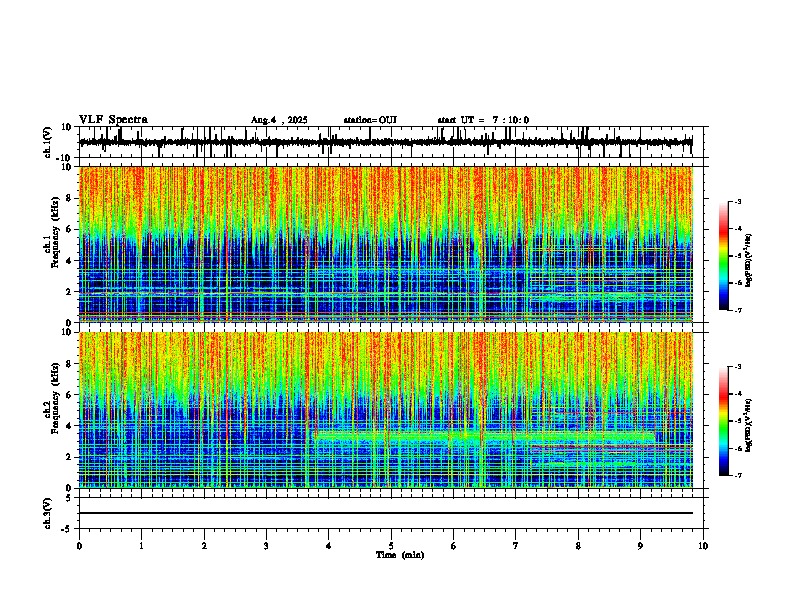Click time axis tick label "6"
The height and width of the screenshot is (612, 792).
coord(454,546)
